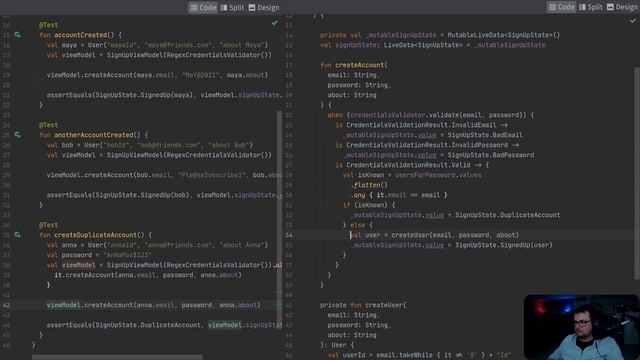Click the 'SignUpState.BadPassword' assignment line

[438, 155]
